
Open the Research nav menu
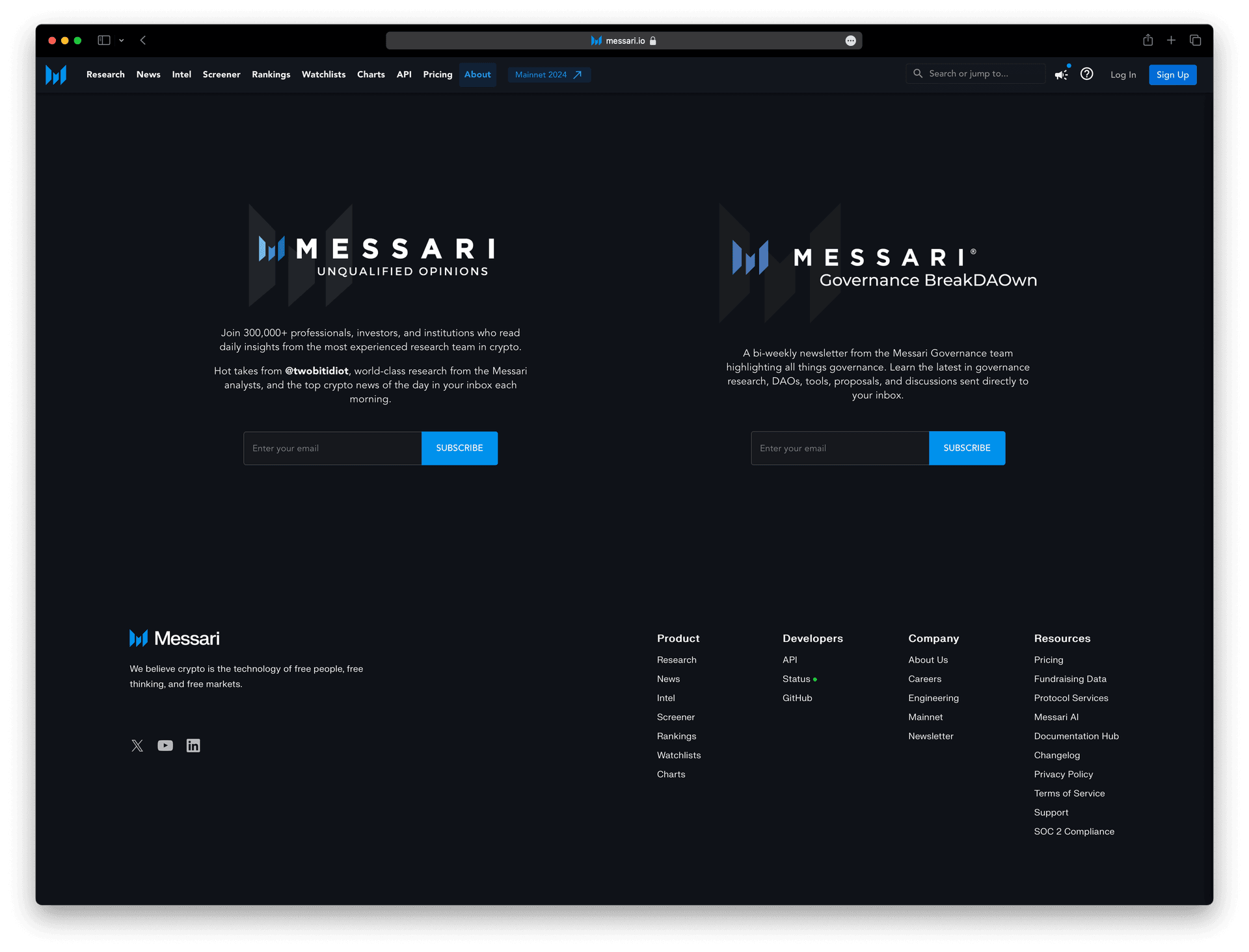click(x=105, y=75)
